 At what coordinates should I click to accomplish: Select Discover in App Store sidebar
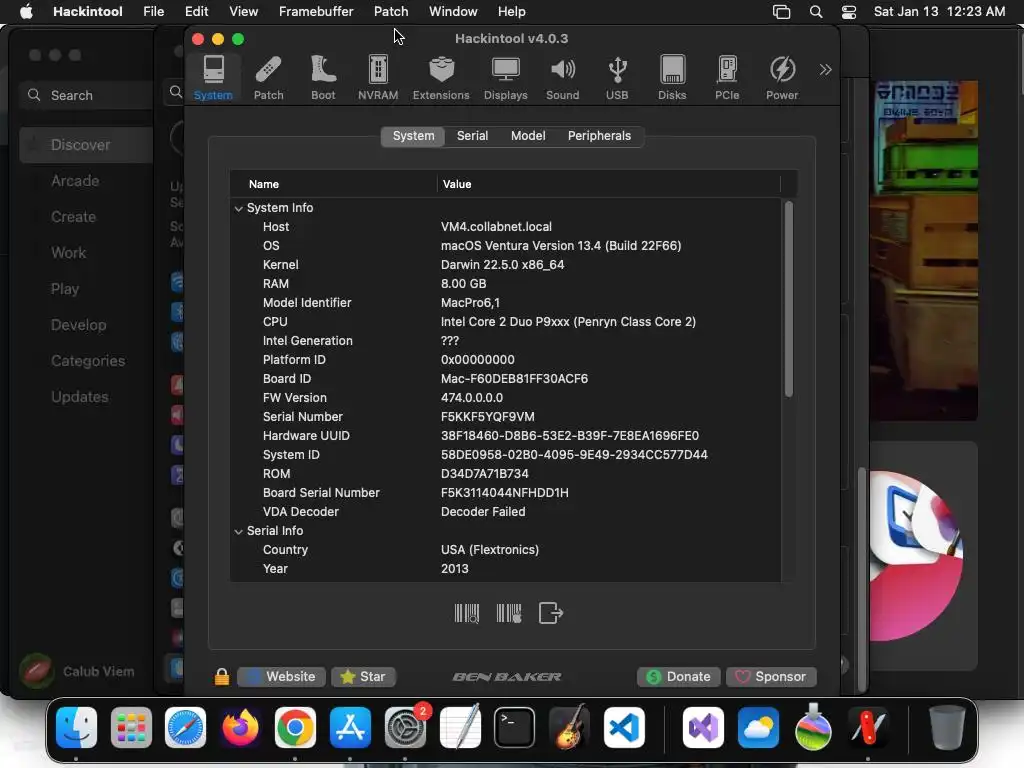tap(86, 145)
